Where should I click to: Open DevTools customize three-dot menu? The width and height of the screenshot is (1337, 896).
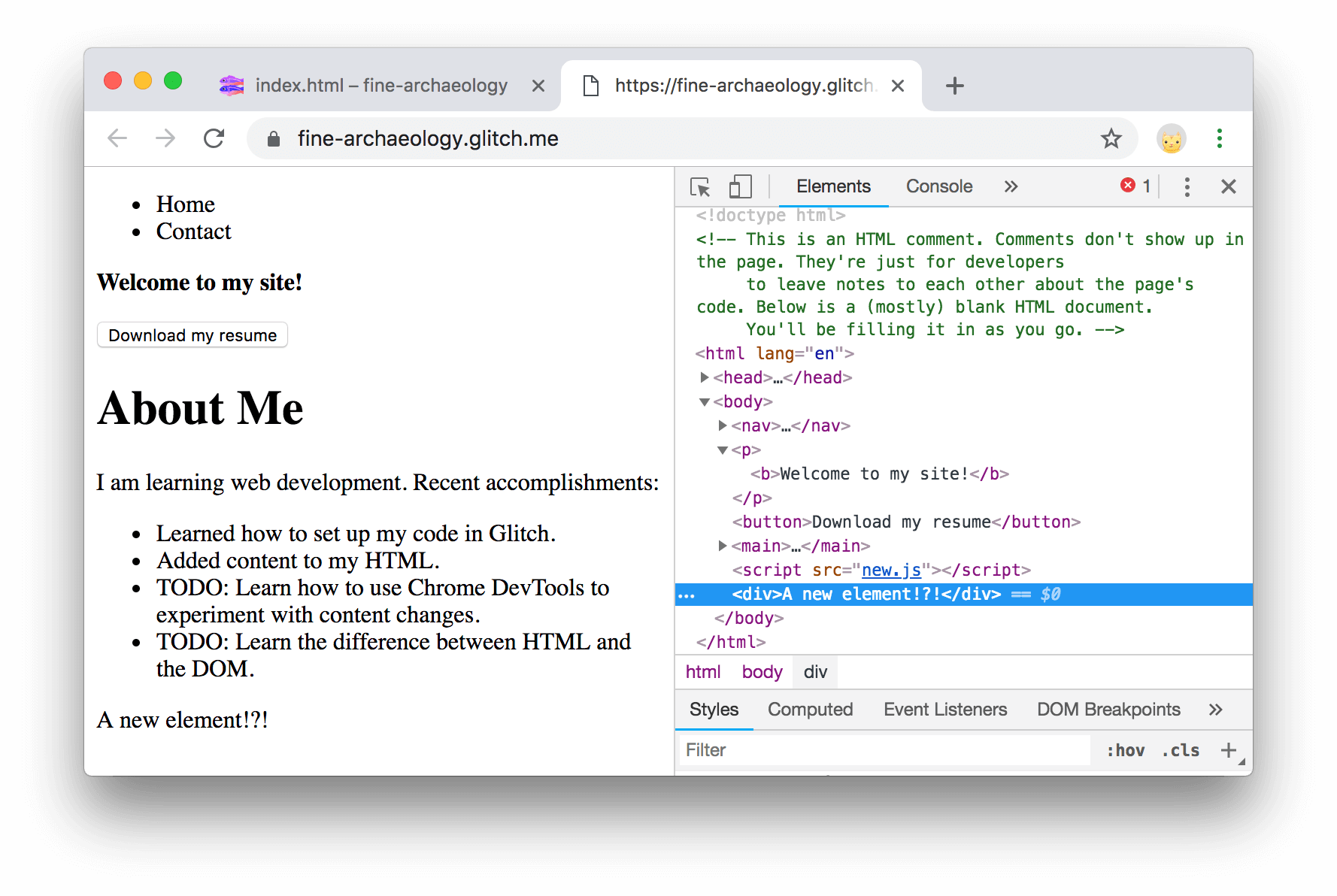tap(1187, 186)
